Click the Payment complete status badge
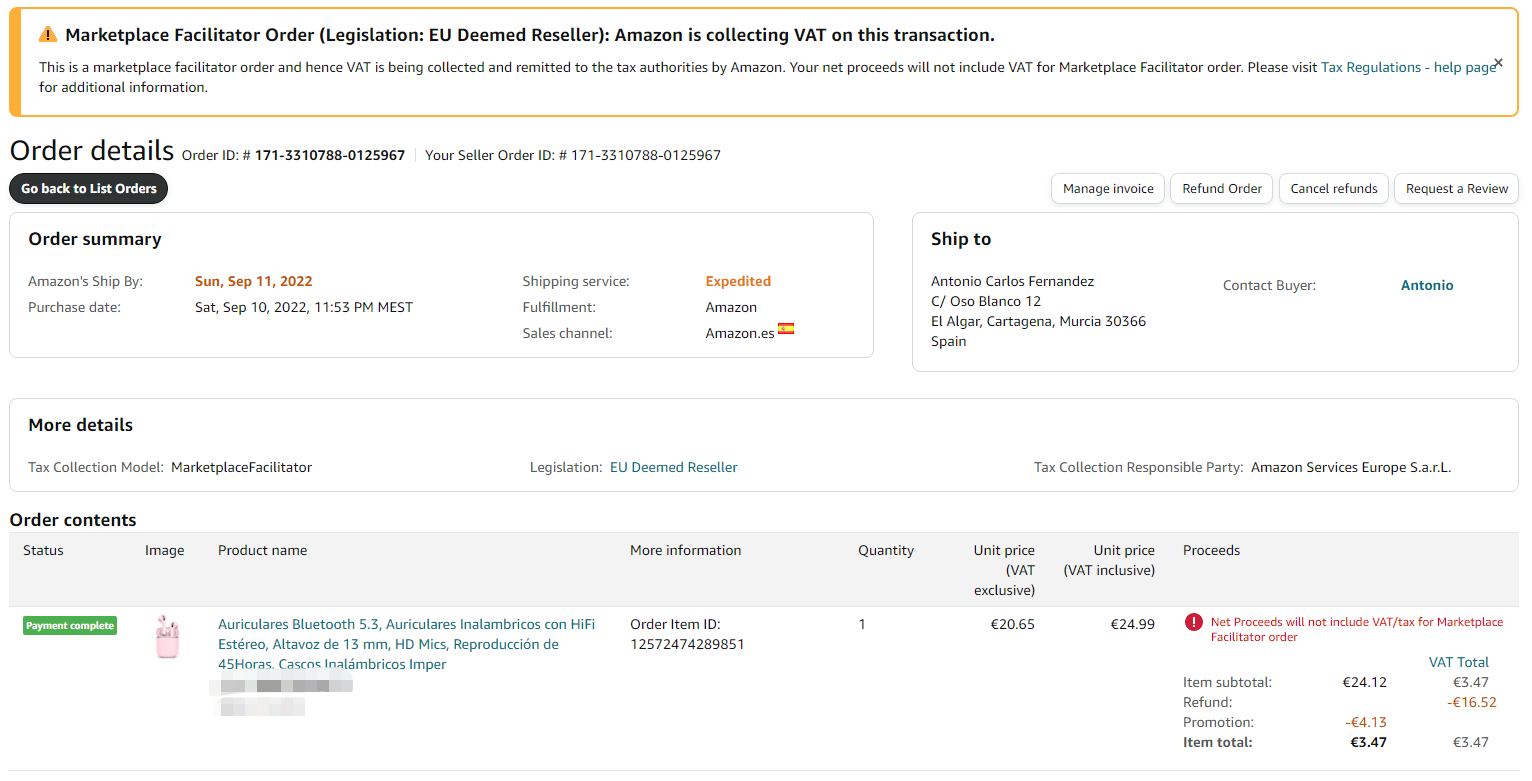Screen dimensions: 1532x781 click(70, 625)
